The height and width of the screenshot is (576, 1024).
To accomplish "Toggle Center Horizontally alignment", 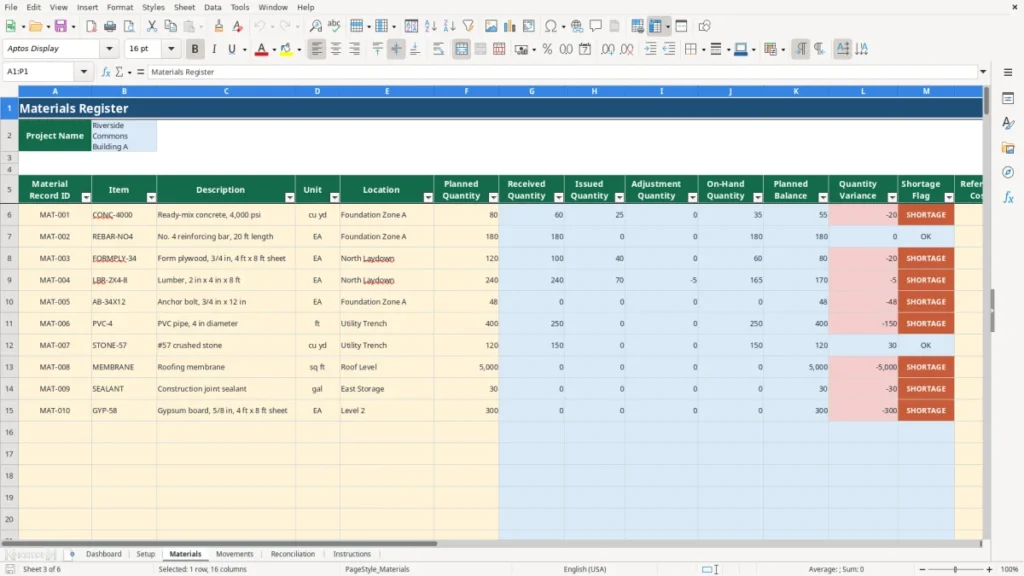I will [x=336, y=49].
